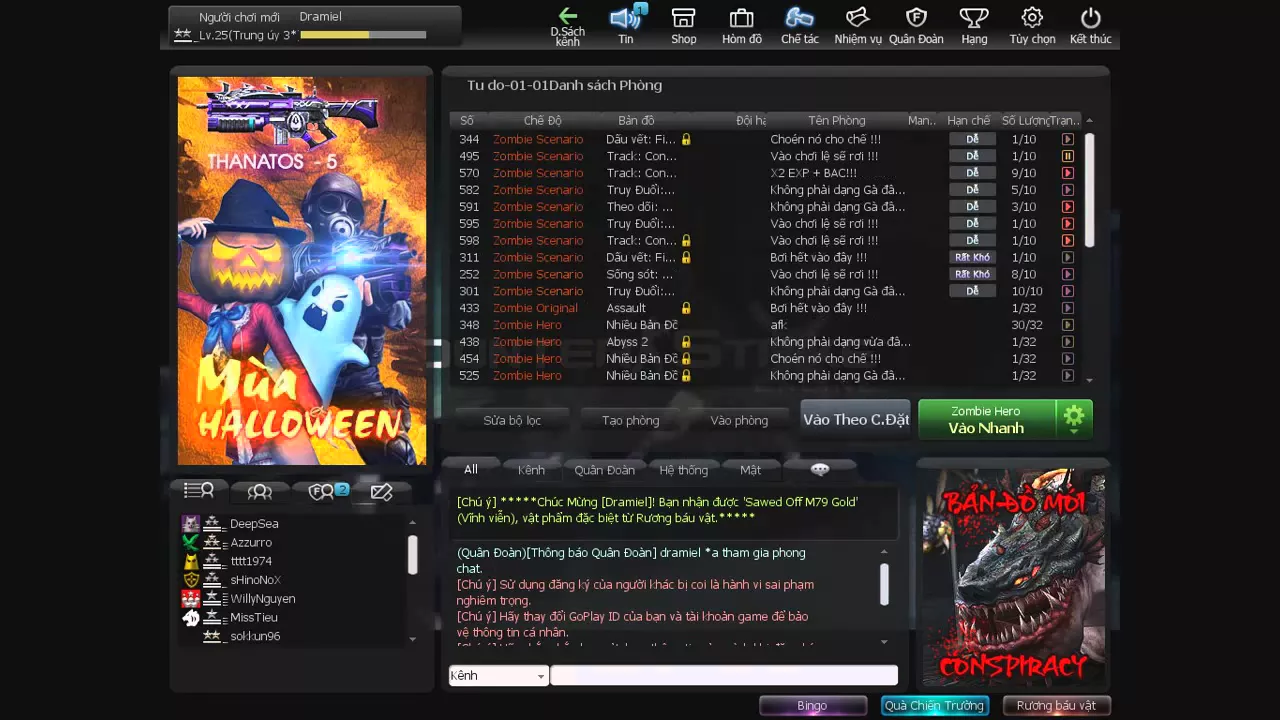Click the Kết thúc power icon
Viewport: 1280px width, 720px height.
1091,27
